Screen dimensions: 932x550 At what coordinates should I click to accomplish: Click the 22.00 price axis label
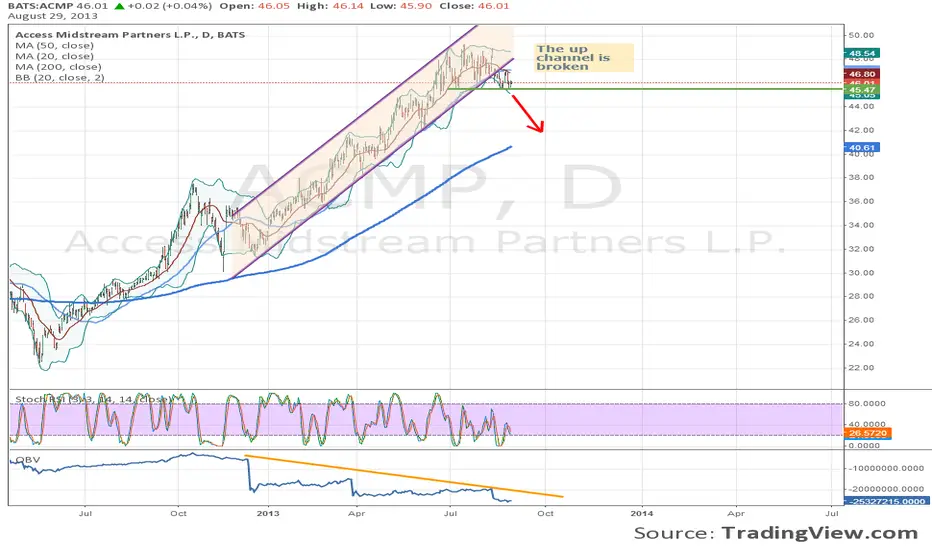[861, 367]
